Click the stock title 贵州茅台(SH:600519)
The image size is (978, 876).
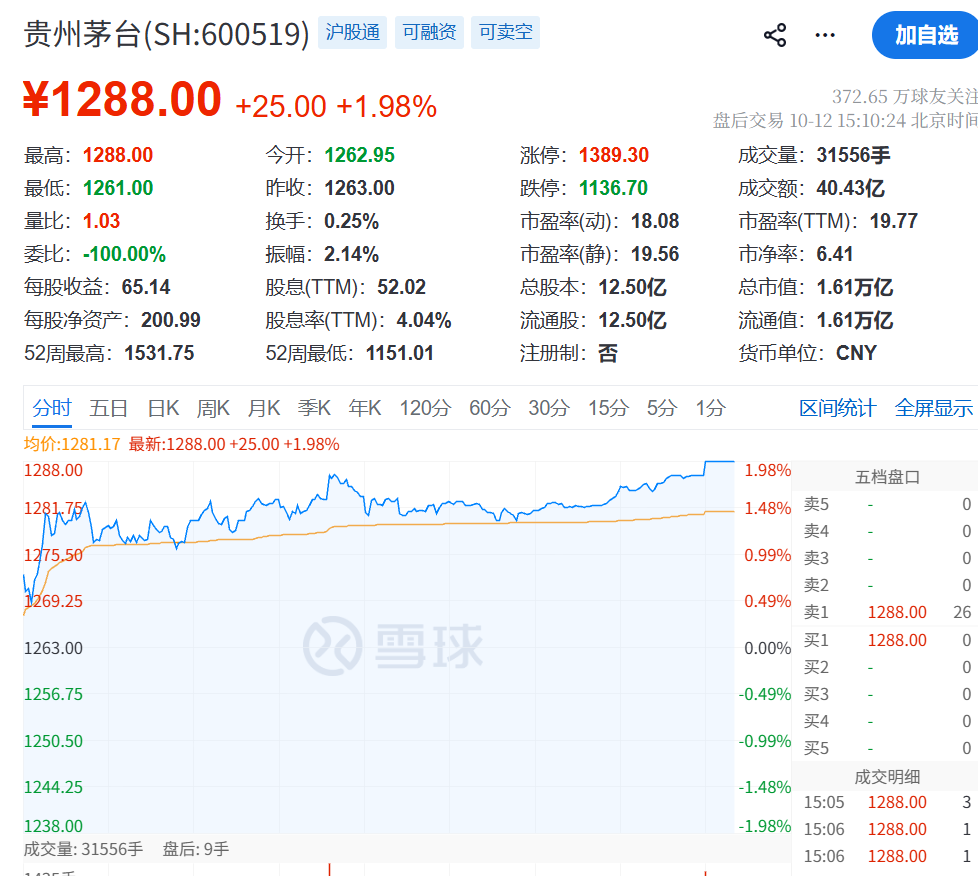click(x=167, y=34)
